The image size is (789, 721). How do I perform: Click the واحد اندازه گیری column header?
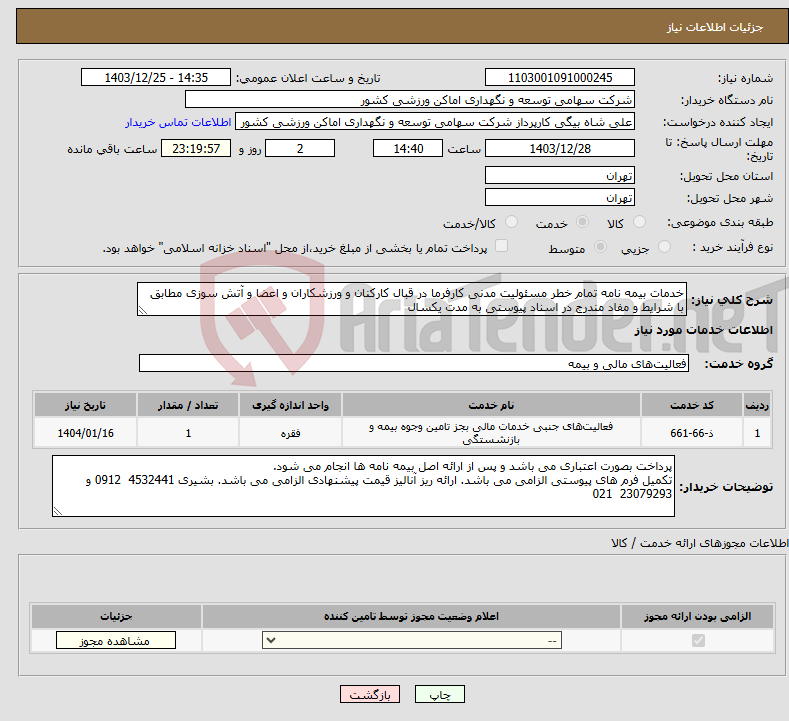[290, 405]
